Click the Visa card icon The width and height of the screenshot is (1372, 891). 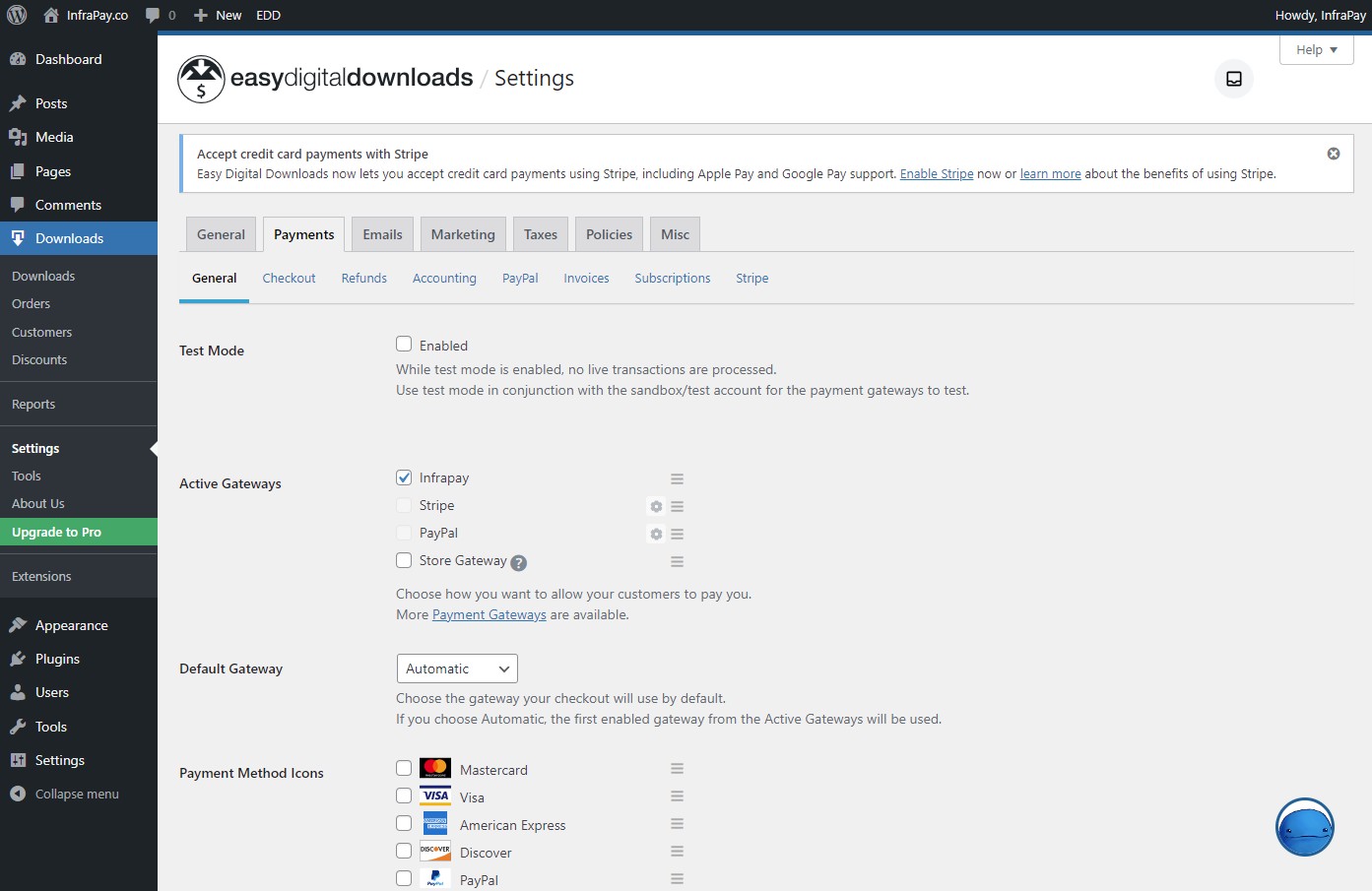point(435,796)
